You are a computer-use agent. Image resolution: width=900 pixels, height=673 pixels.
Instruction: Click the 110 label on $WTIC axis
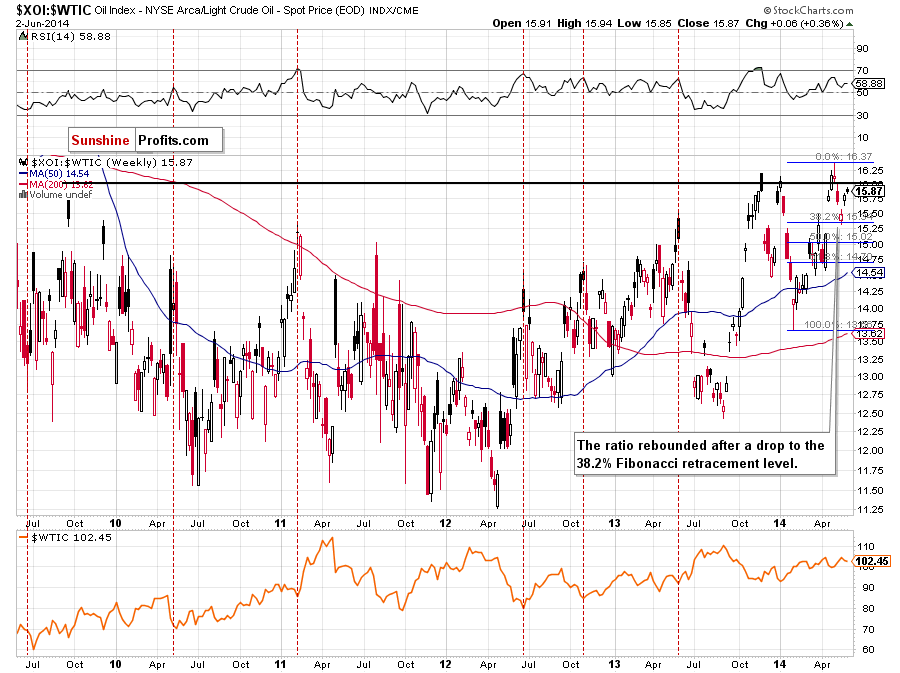pyautogui.click(x=865, y=546)
